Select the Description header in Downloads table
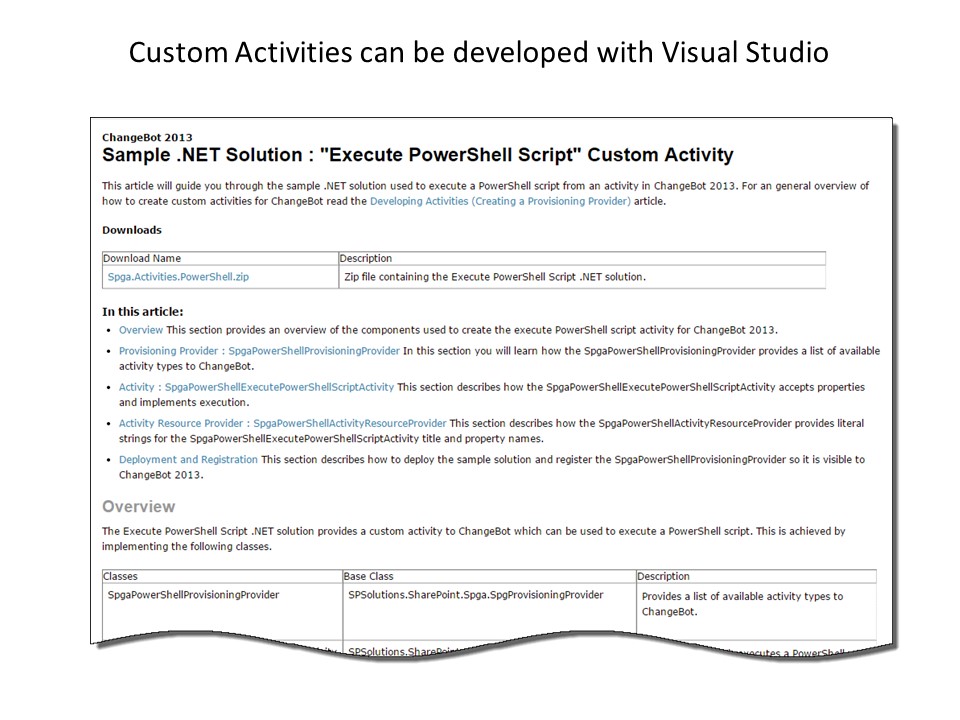960x720 pixels. pyautogui.click(x=582, y=258)
